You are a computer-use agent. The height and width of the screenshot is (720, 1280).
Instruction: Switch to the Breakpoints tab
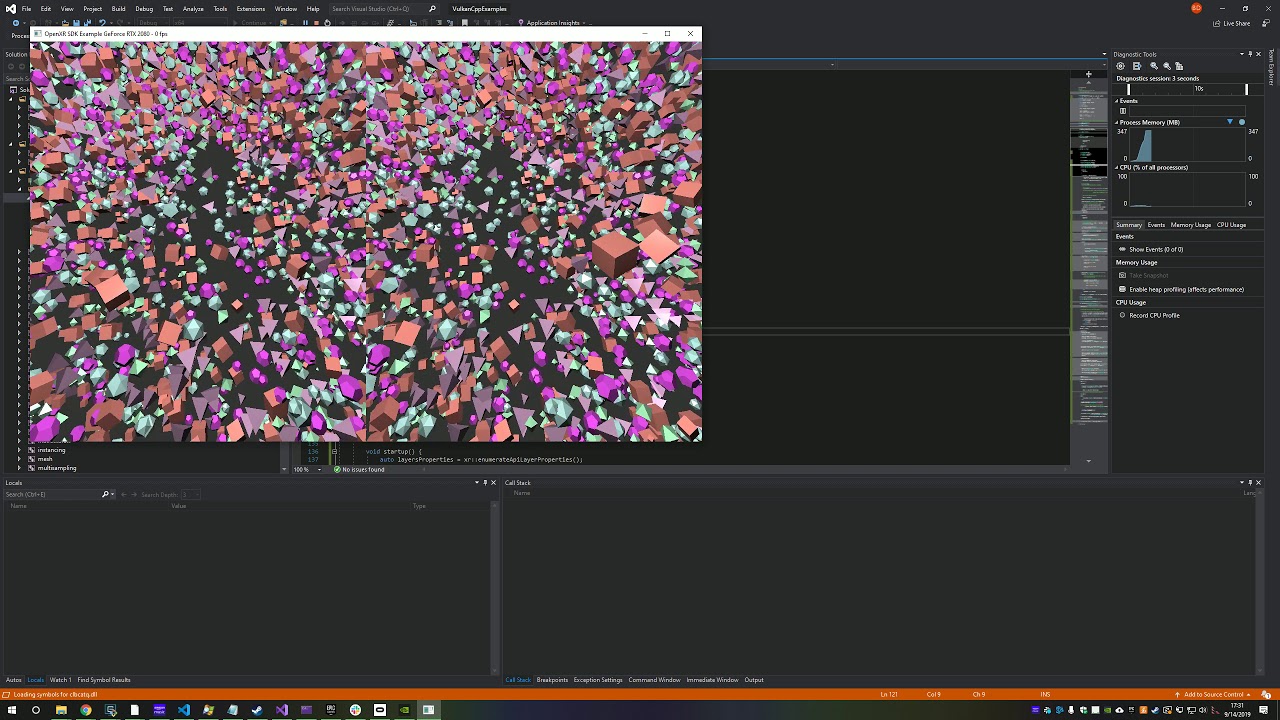point(552,680)
